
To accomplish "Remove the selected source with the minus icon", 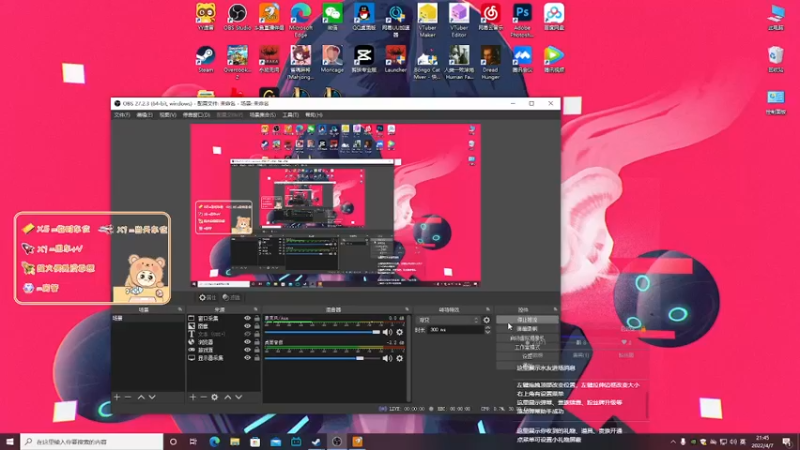I will point(204,397).
